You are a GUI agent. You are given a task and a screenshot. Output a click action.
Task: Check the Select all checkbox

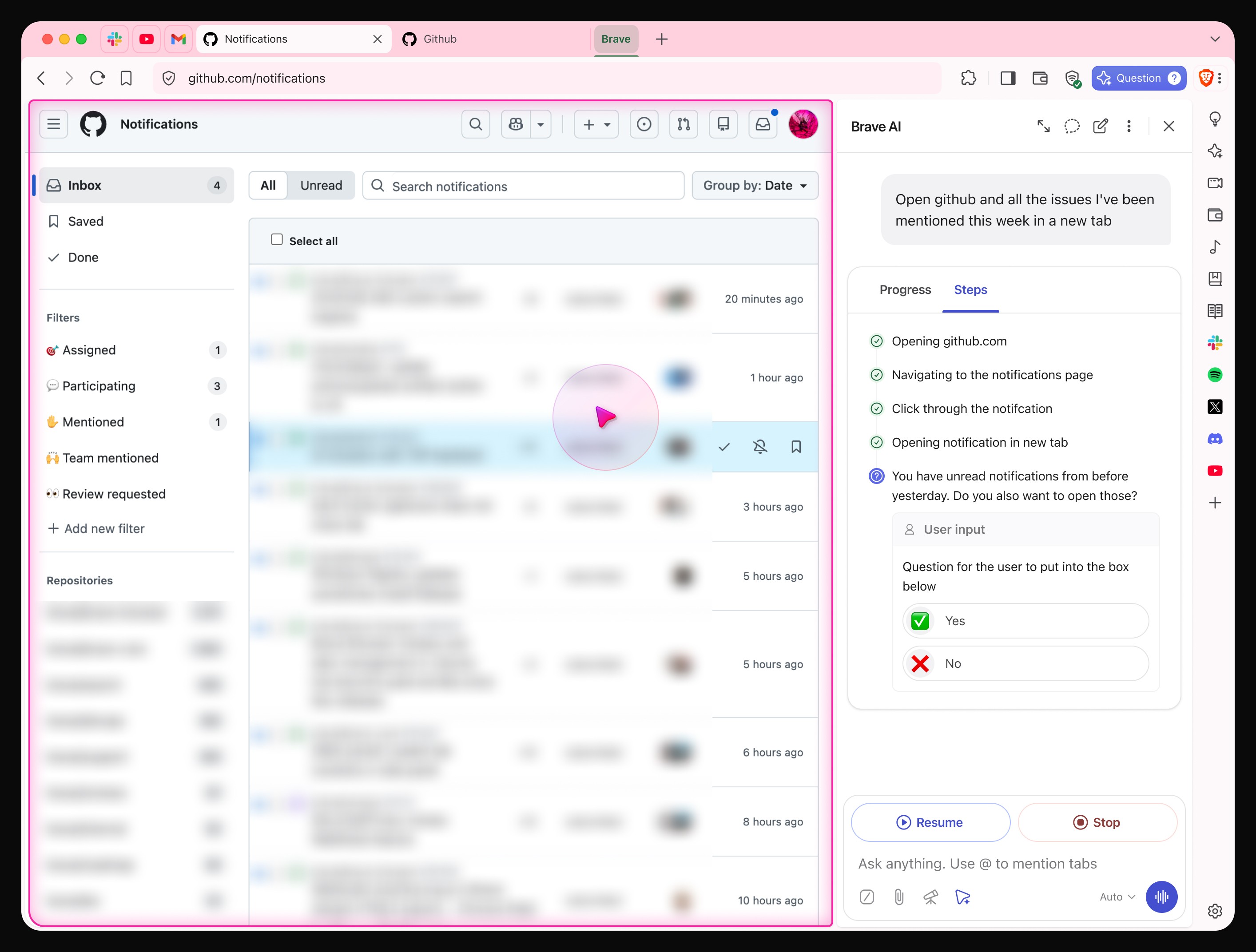click(277, 240)
